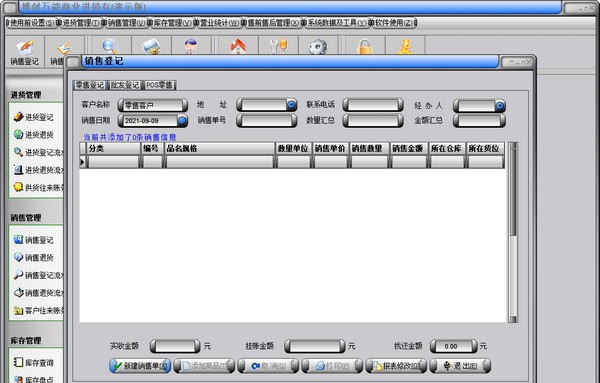Click the 联系电话 input field
600x383 pixels.
373,105
